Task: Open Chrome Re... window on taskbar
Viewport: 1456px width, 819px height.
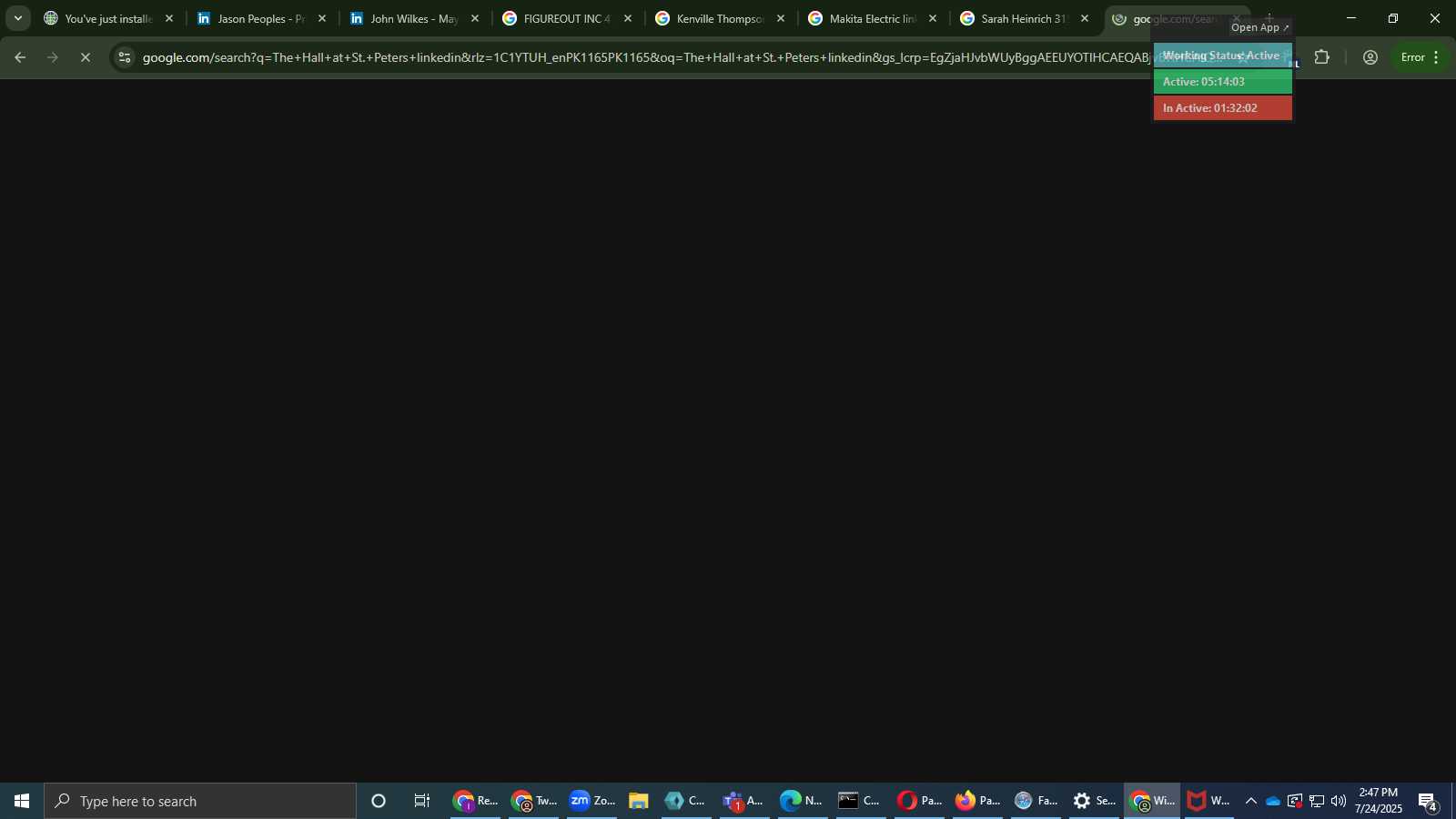Action: point(475,801)
